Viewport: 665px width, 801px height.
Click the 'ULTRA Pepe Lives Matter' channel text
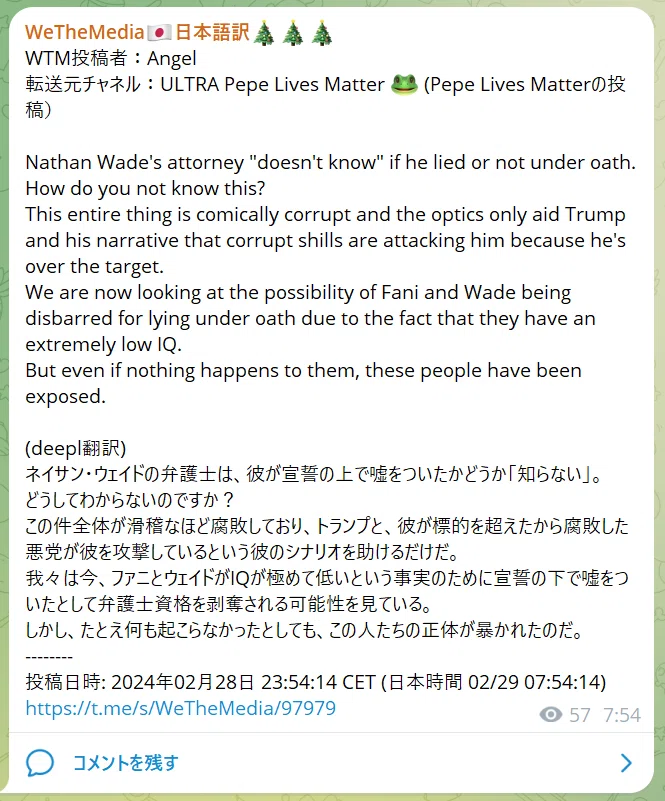272,84
